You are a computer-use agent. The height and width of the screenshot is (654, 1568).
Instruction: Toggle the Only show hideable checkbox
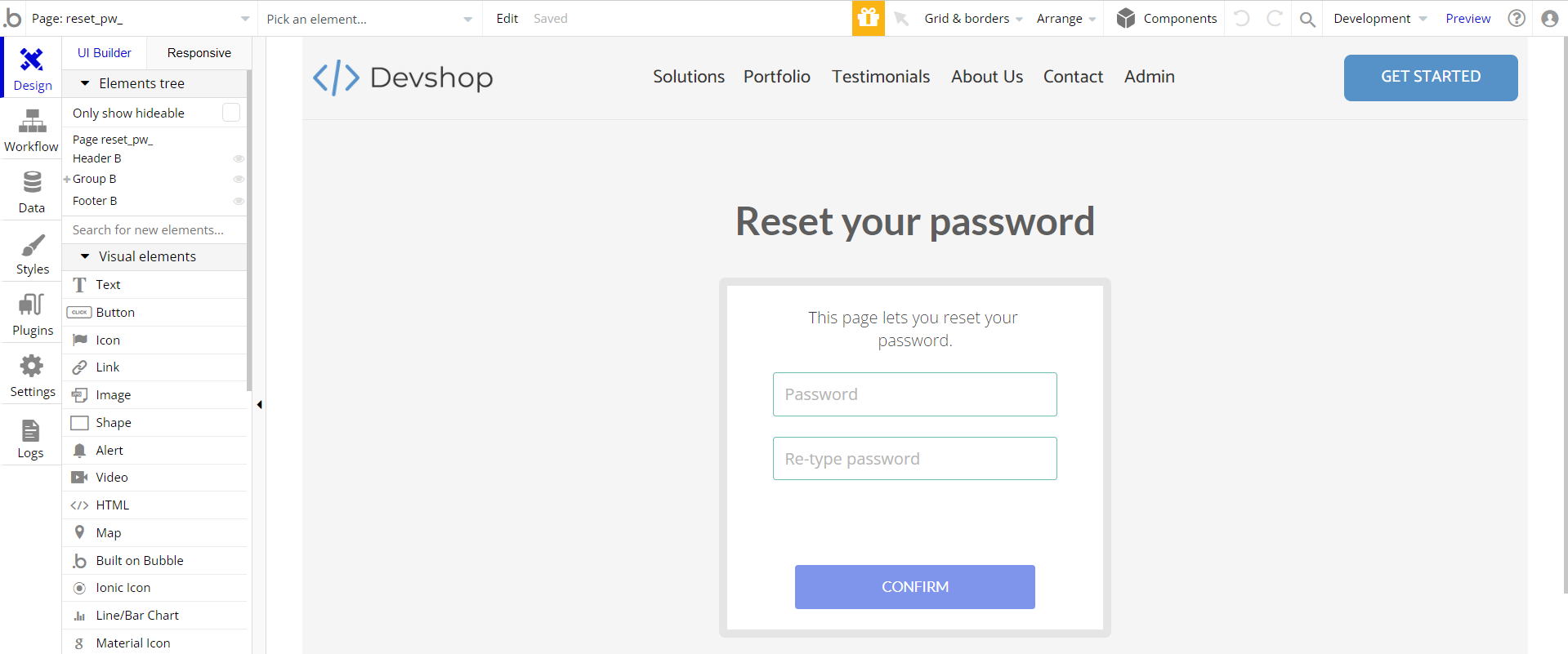(x=231, y=113)
